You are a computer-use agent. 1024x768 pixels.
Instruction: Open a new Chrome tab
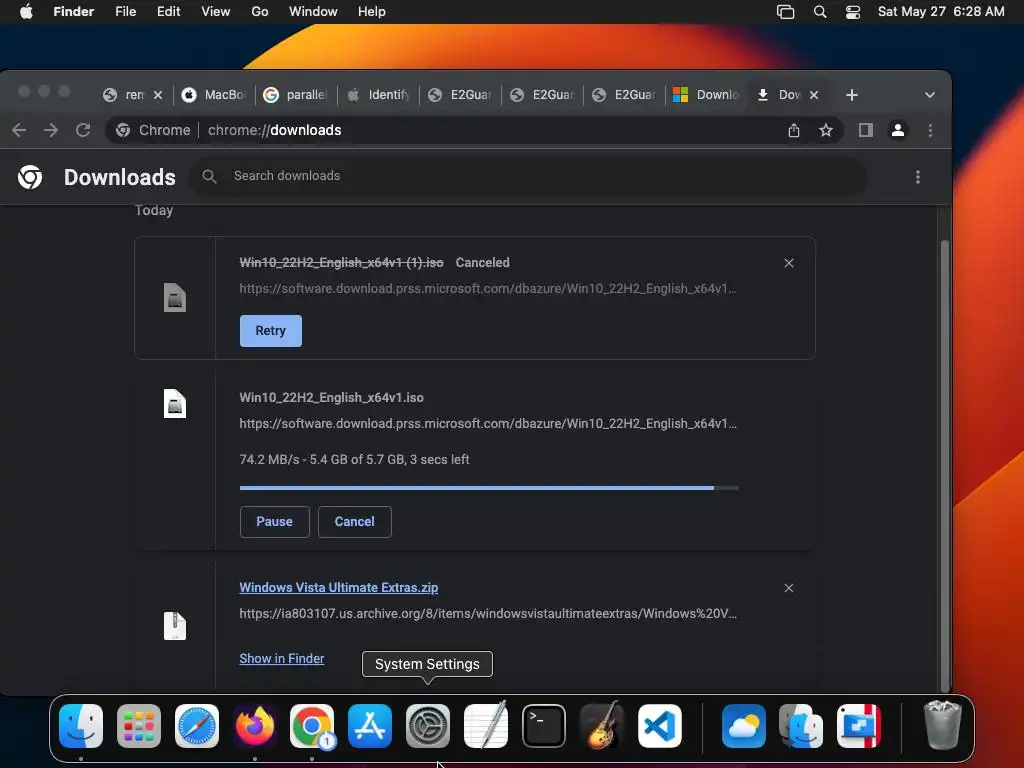852,95
